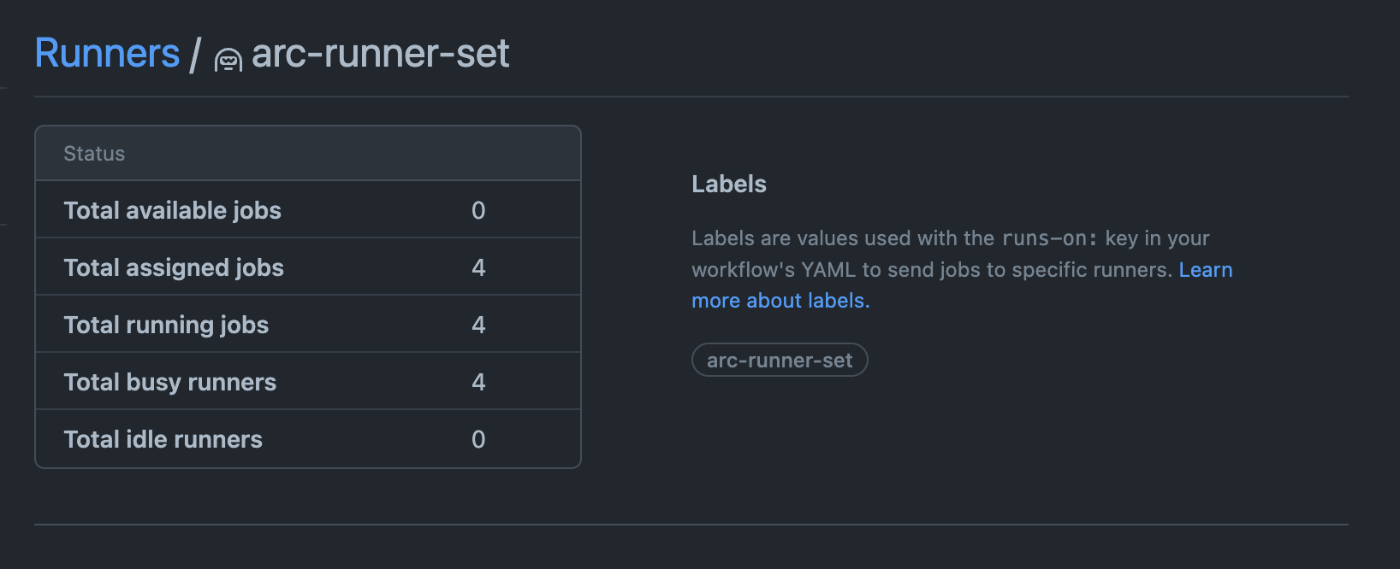
Task: Click the Total available jobs value 0
Action: coord(478,211)
